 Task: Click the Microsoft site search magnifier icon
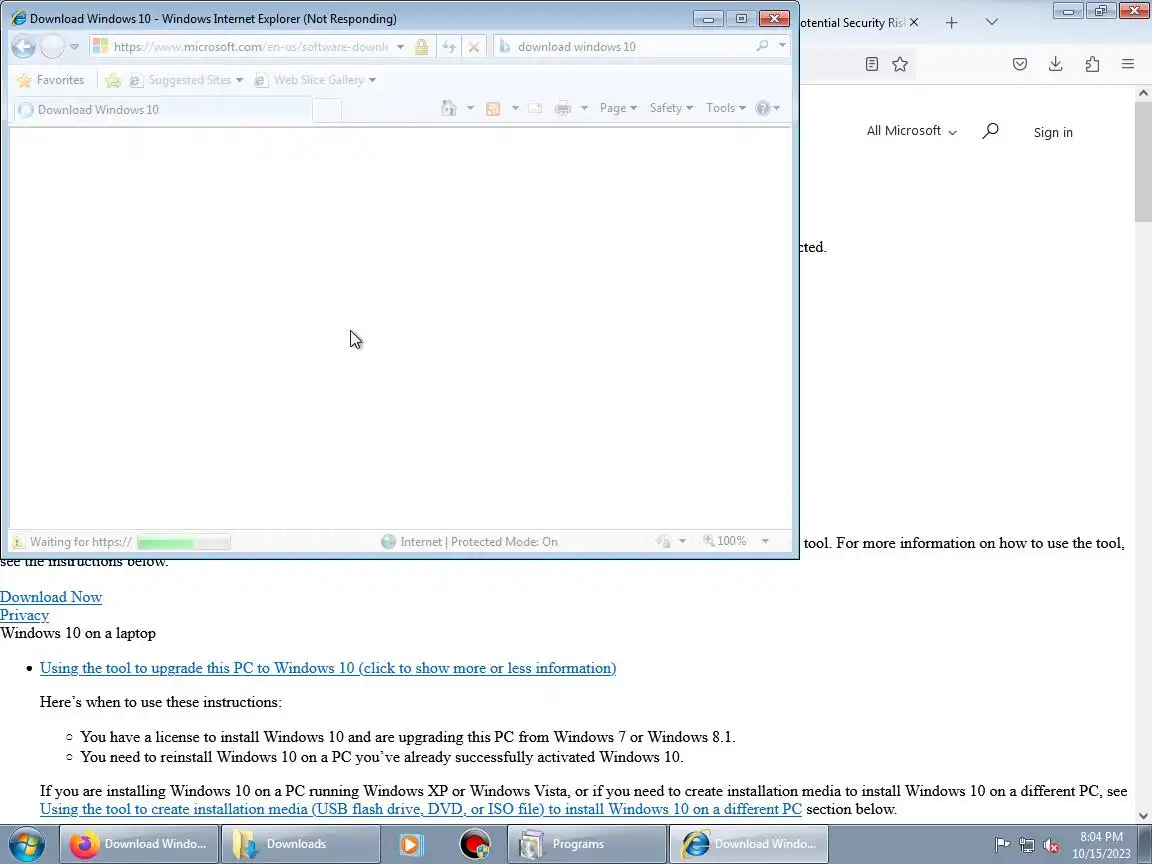click(x=990, y=131)
